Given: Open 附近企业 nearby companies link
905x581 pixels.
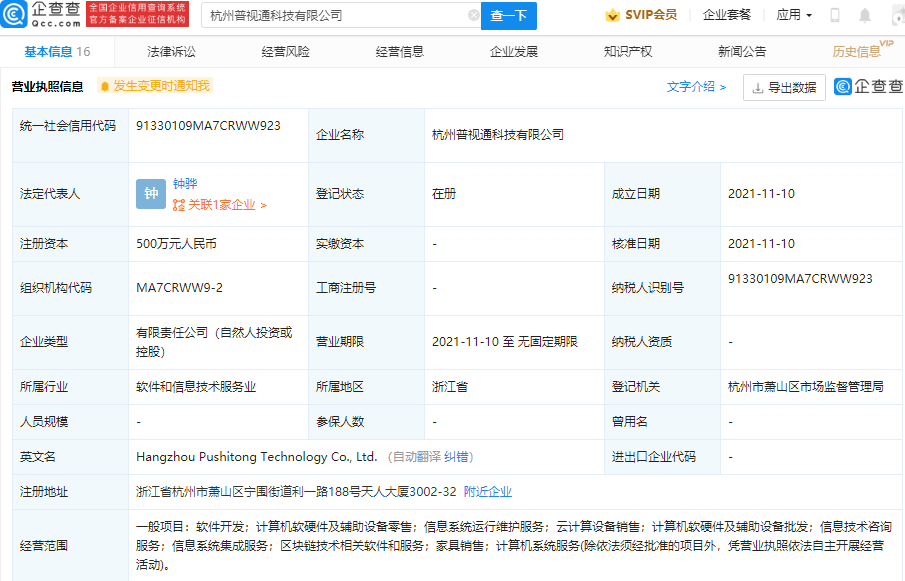Looking at the screenshot, I should 488,491.
